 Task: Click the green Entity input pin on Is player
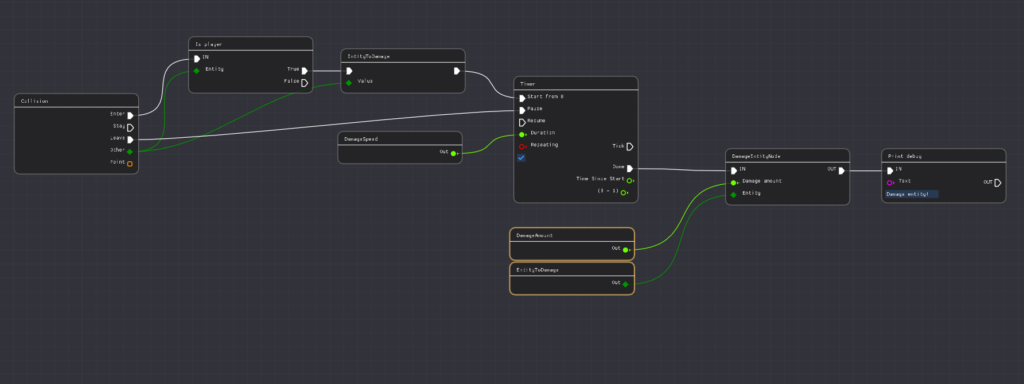tap(196, 71)
